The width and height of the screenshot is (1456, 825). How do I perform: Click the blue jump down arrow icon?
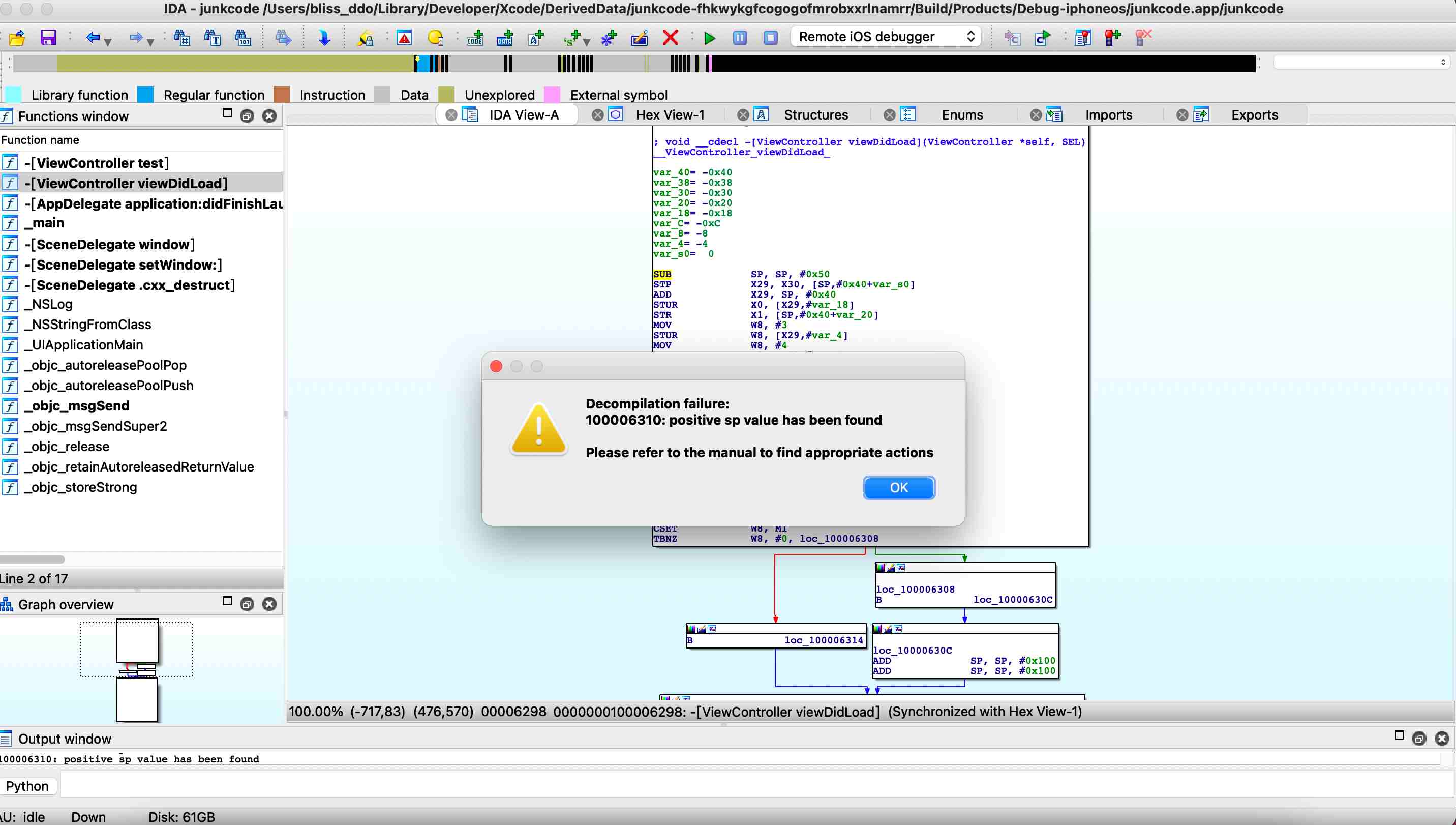coord(324,38)
